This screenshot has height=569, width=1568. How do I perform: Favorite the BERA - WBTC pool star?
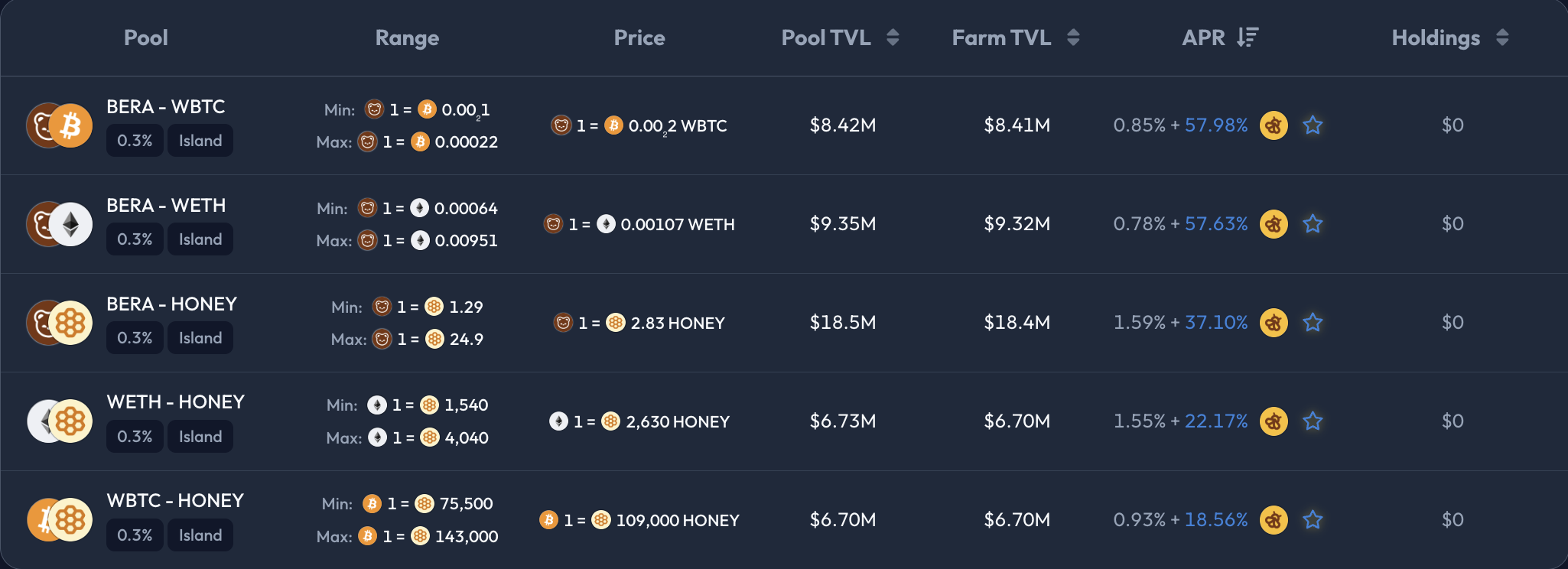[x=1313, y=125]
